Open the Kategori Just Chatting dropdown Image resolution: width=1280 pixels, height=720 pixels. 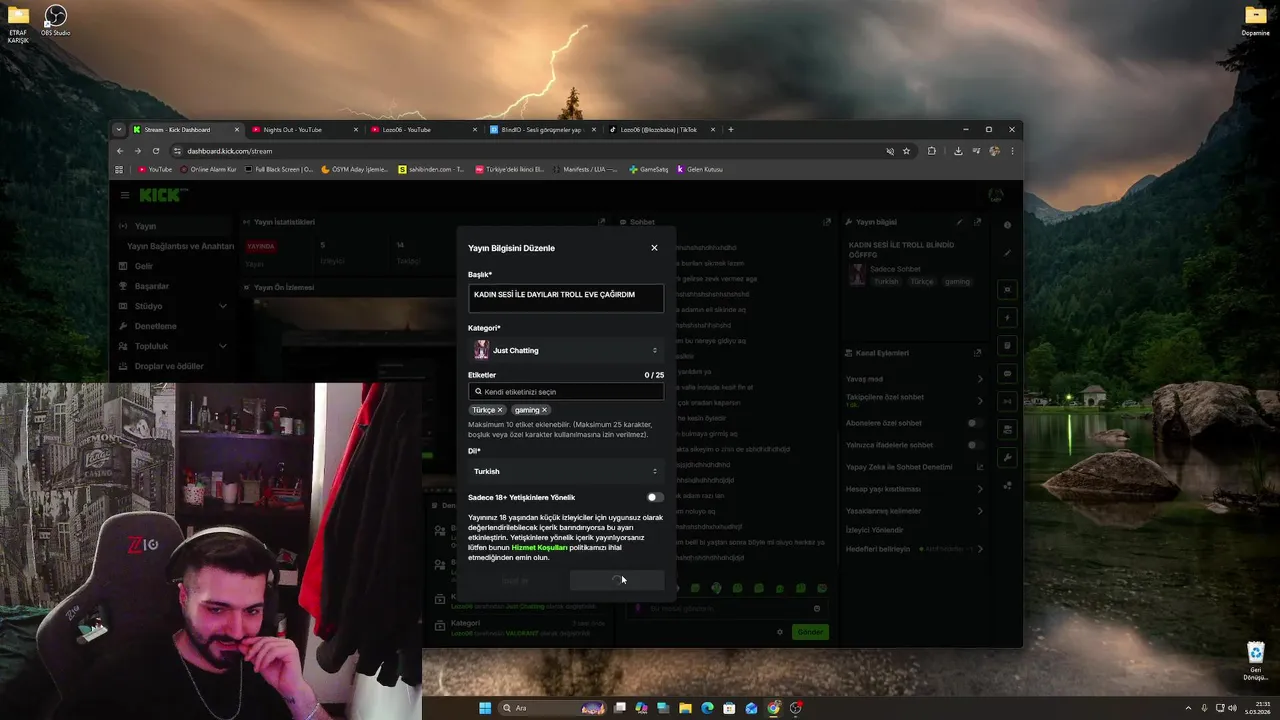[x=565, y=350]
